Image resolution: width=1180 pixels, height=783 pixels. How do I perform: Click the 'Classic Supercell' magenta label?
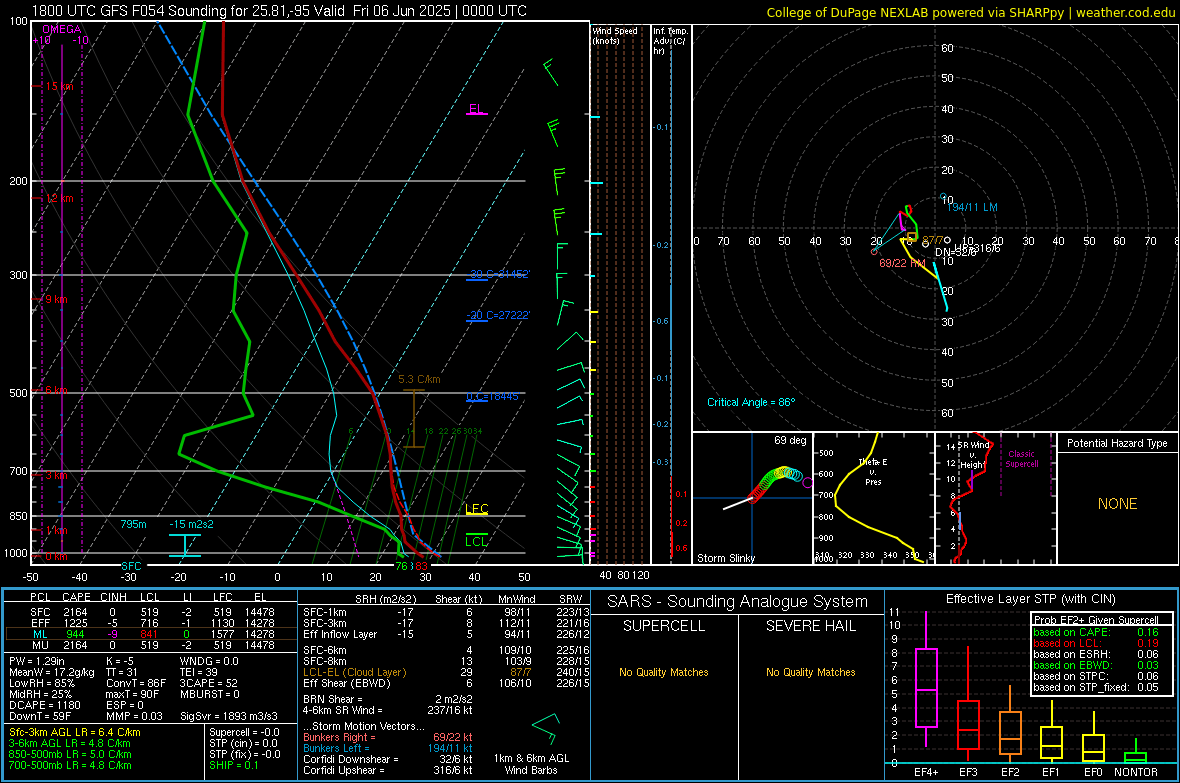click(x=1021, y=459)
